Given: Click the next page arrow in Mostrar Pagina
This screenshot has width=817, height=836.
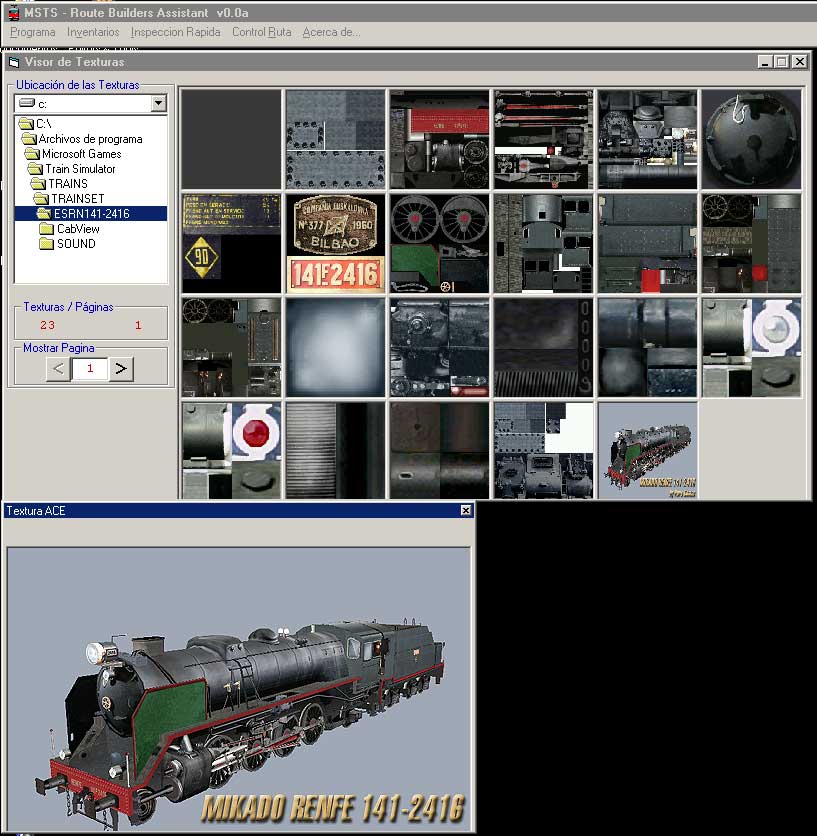Looking at the screenshot, I should pos(121,368).
